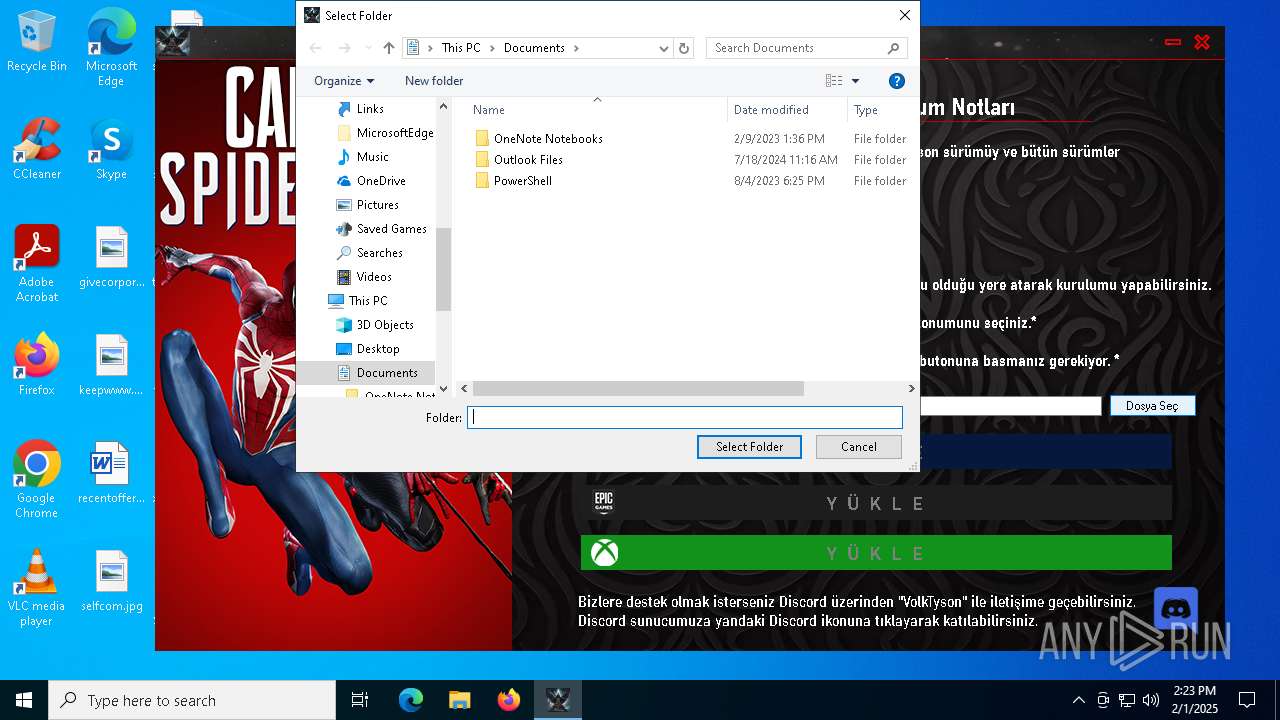The image size is (1280, 720).
Task: Click the taskbar search box
Action: click(x=192, y=700)
